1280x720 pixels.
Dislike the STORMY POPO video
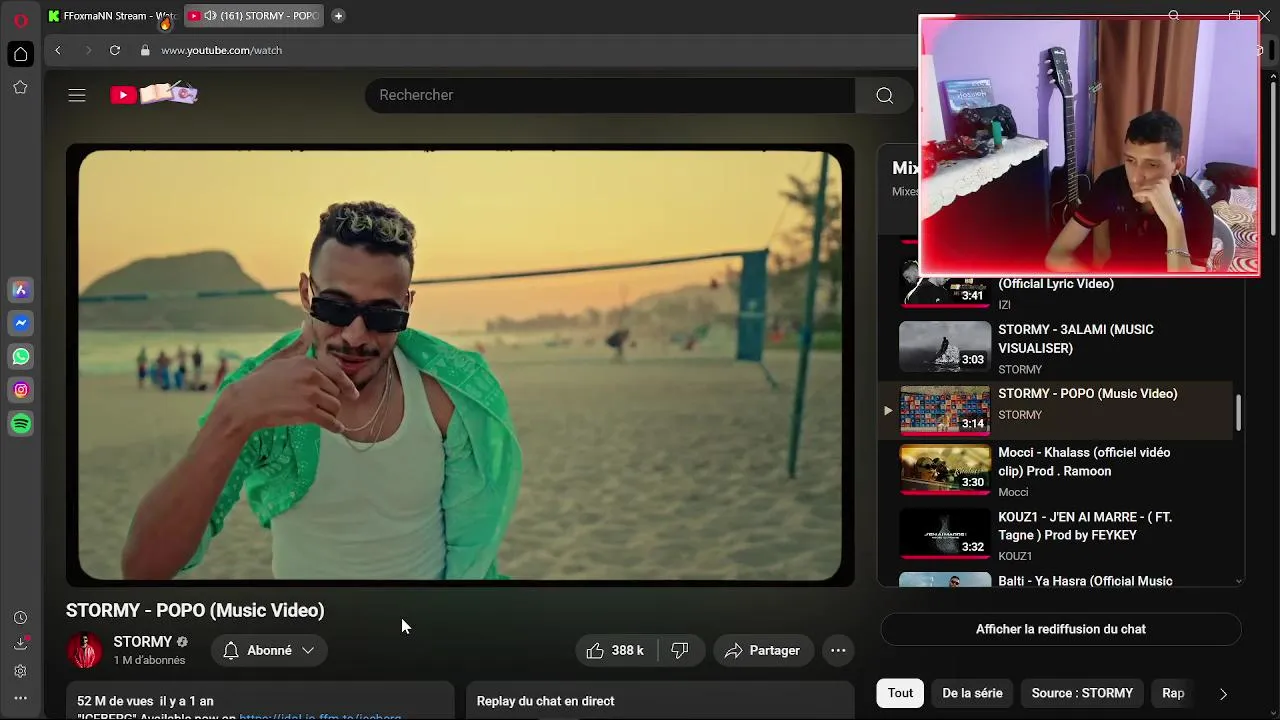click(x=681, y=650)
